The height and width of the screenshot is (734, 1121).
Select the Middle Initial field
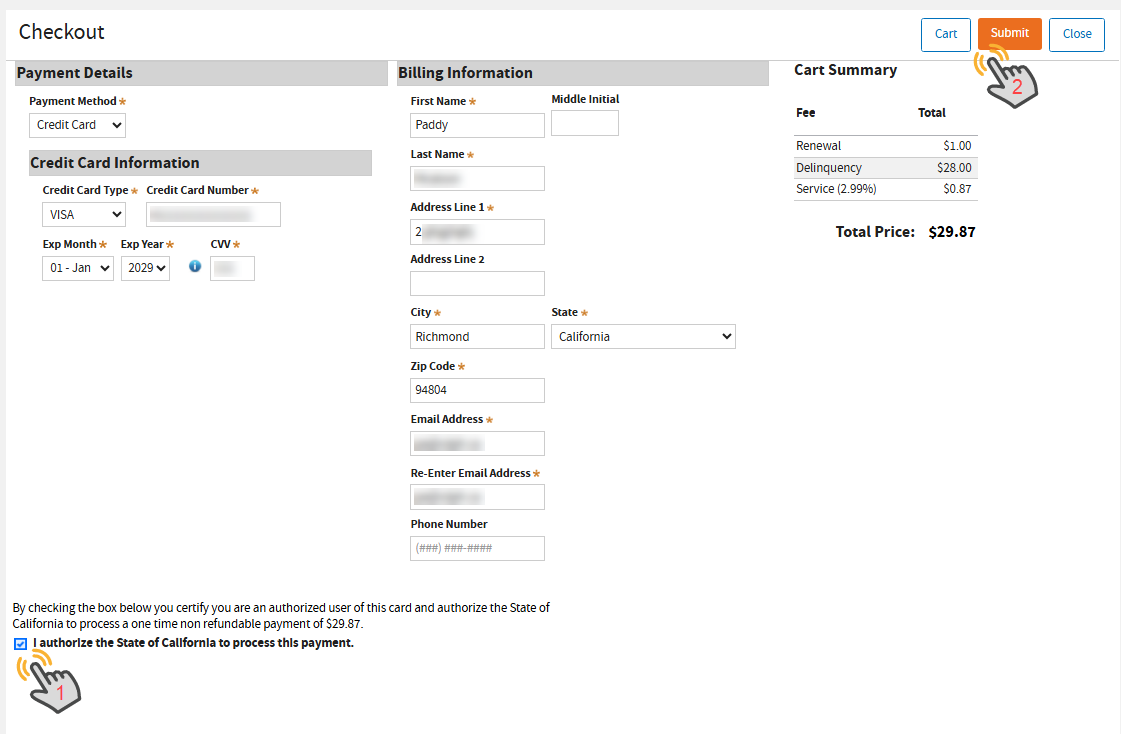pyautogui.click(x=584, y=123)
